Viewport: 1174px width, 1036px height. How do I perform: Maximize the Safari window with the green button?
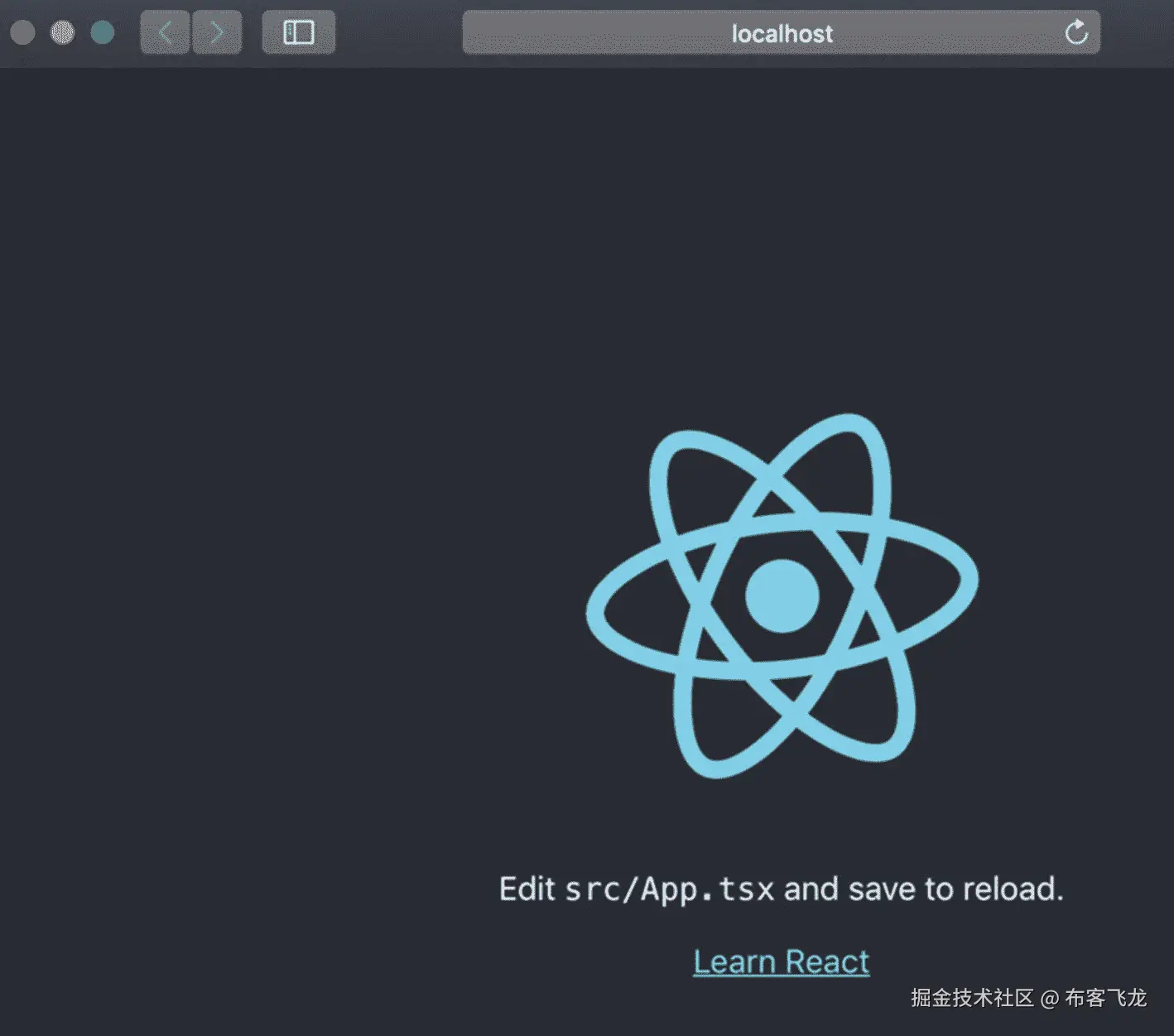(x=103, y=32)
